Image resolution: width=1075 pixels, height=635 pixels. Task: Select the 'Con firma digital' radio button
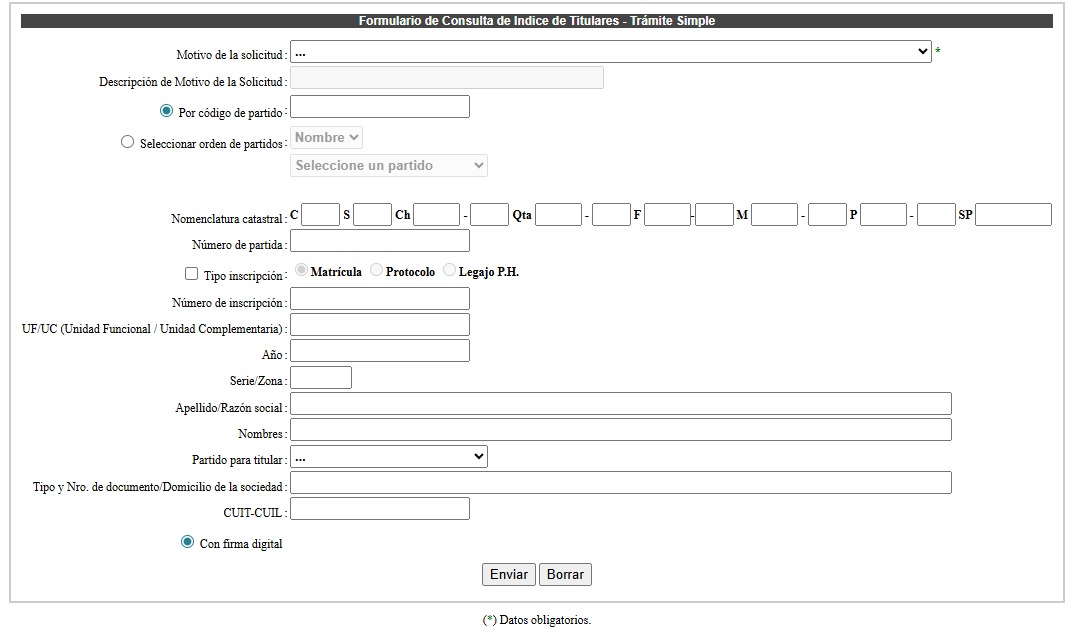[x=187, y=542]
